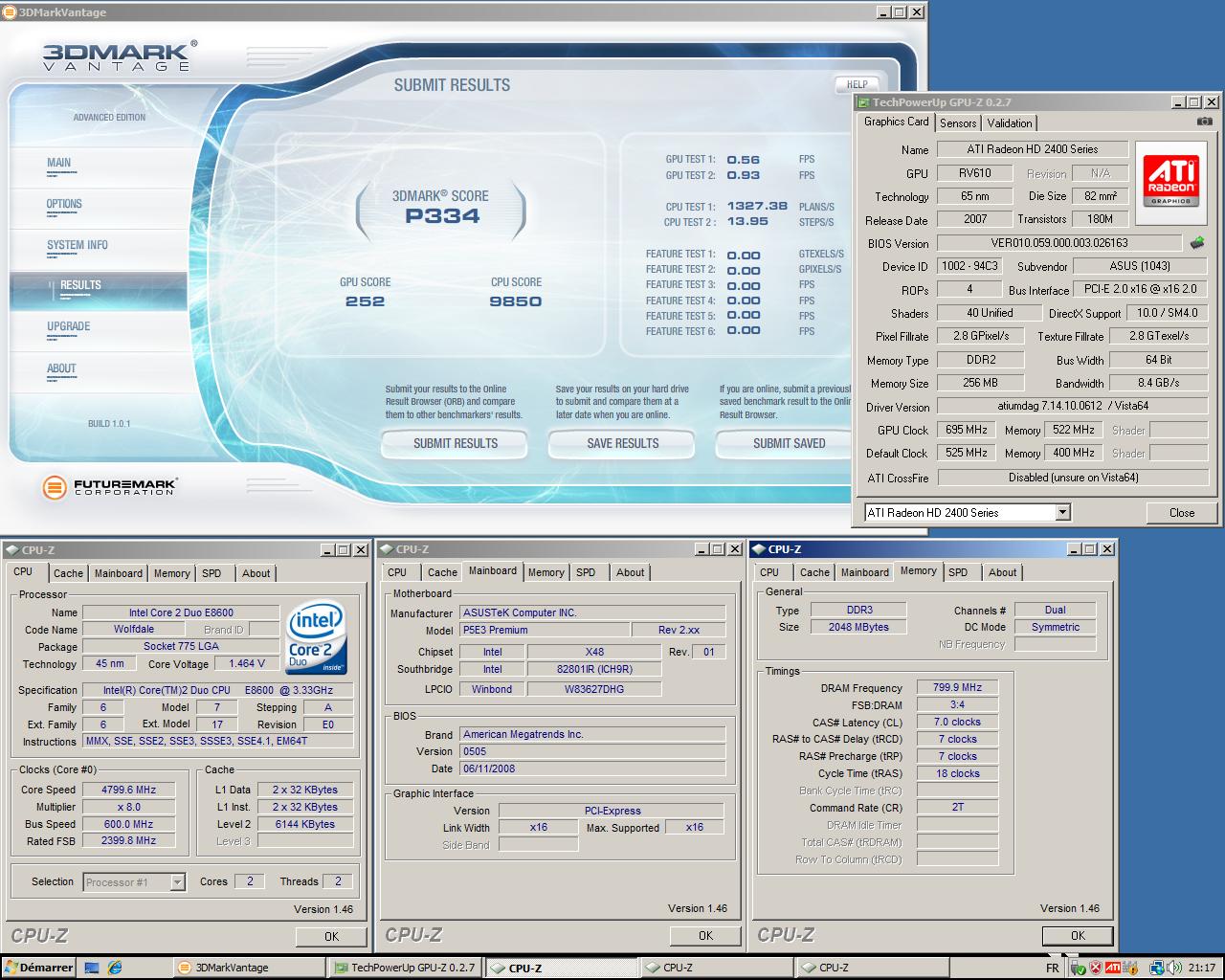Click the CPU score value 9850
The width and height of the screenshot is (1225, 980).
pos(516,301)
